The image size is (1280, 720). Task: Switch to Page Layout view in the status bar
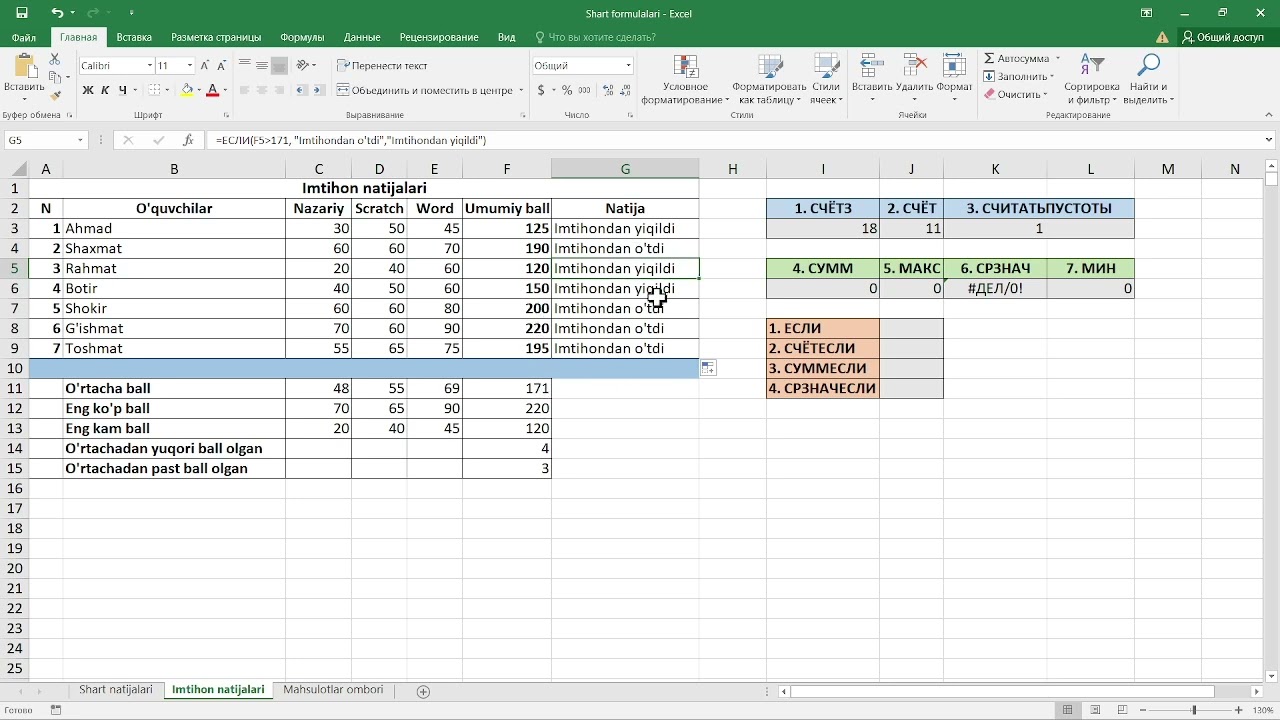[x=1095, y=710]
